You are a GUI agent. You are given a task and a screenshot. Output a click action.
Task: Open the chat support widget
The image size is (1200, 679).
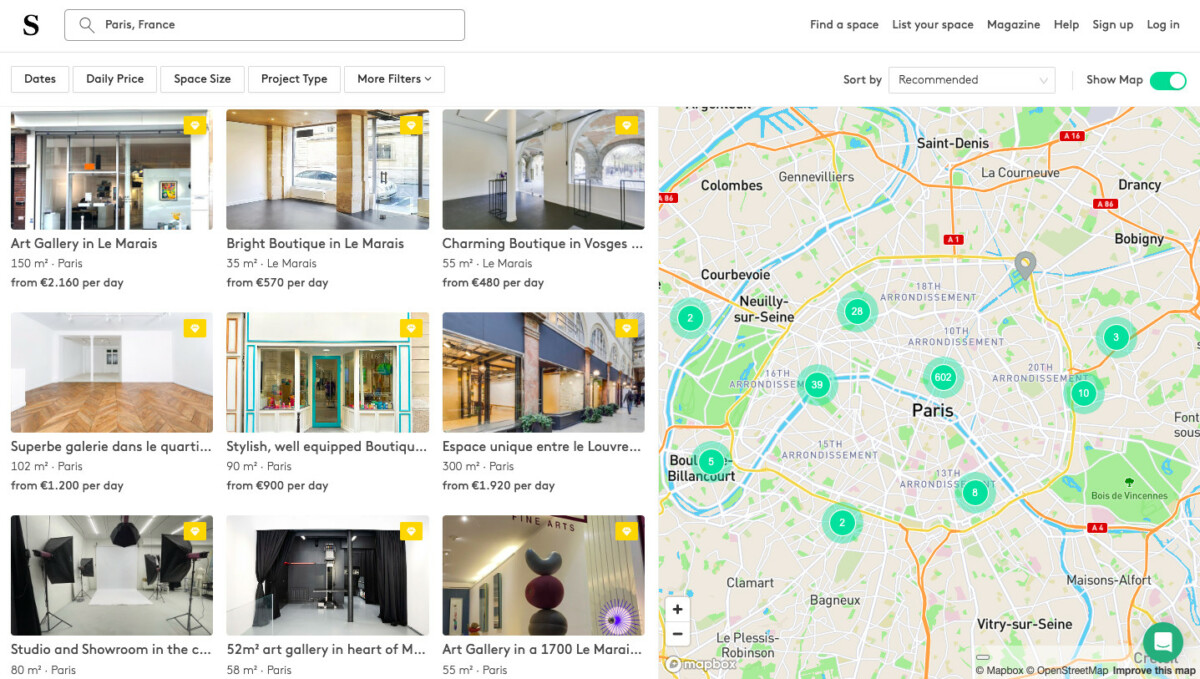[x=1162, y=641]
